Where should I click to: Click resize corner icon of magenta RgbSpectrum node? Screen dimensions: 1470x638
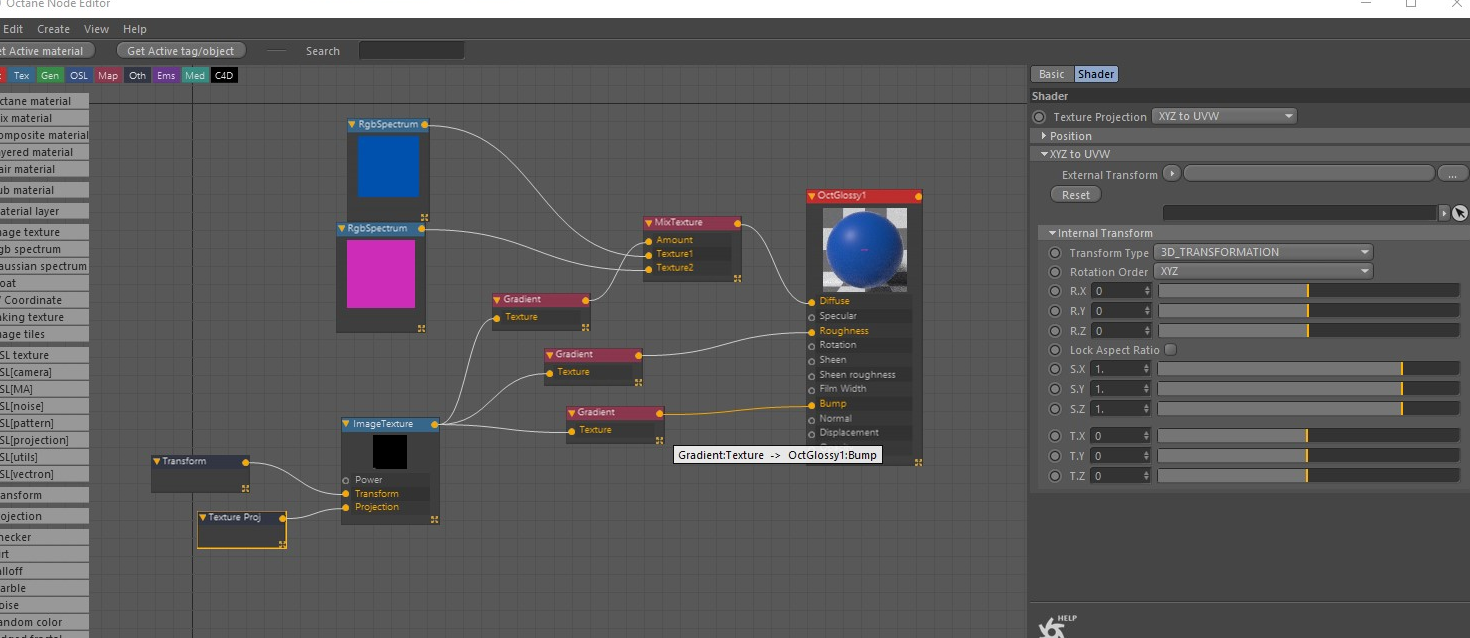(421, 327)
